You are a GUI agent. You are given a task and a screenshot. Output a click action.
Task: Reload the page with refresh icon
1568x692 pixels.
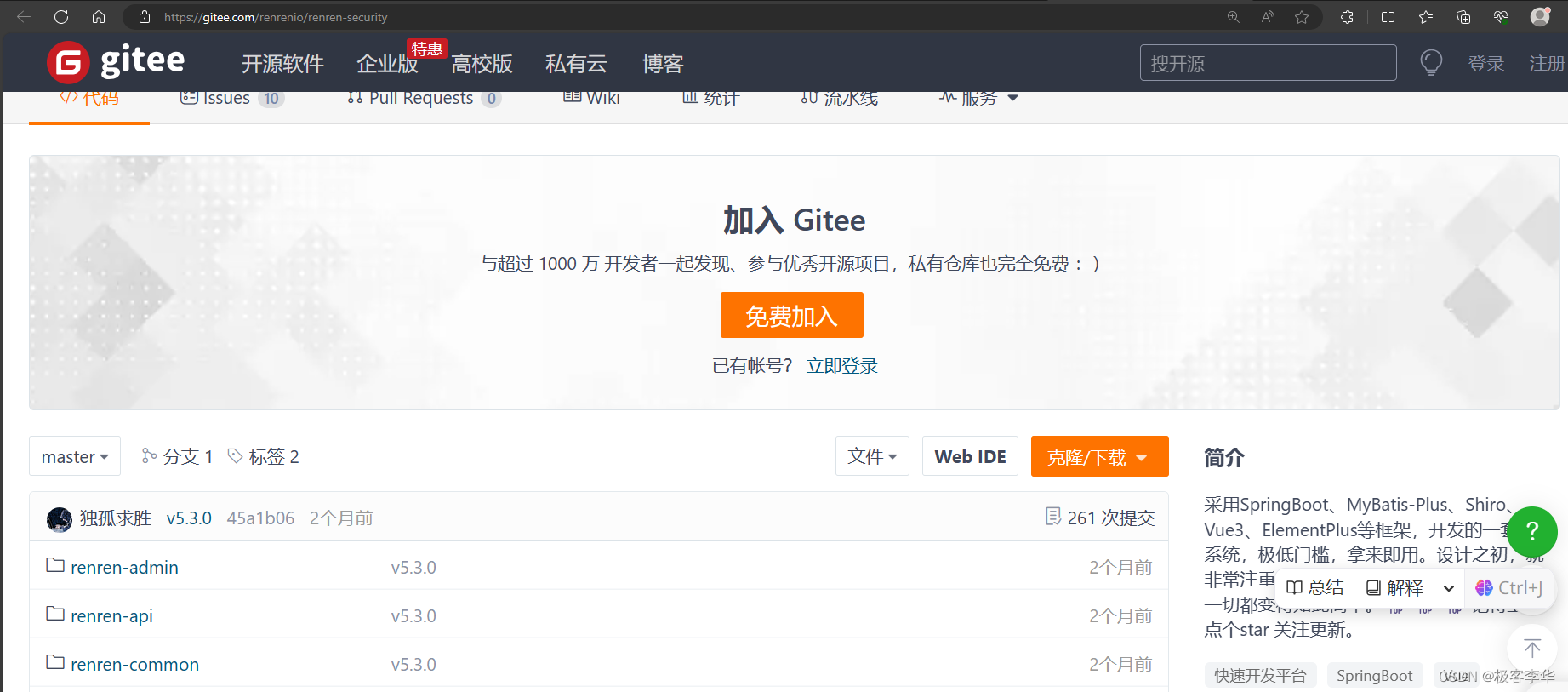tap(61, 17)
